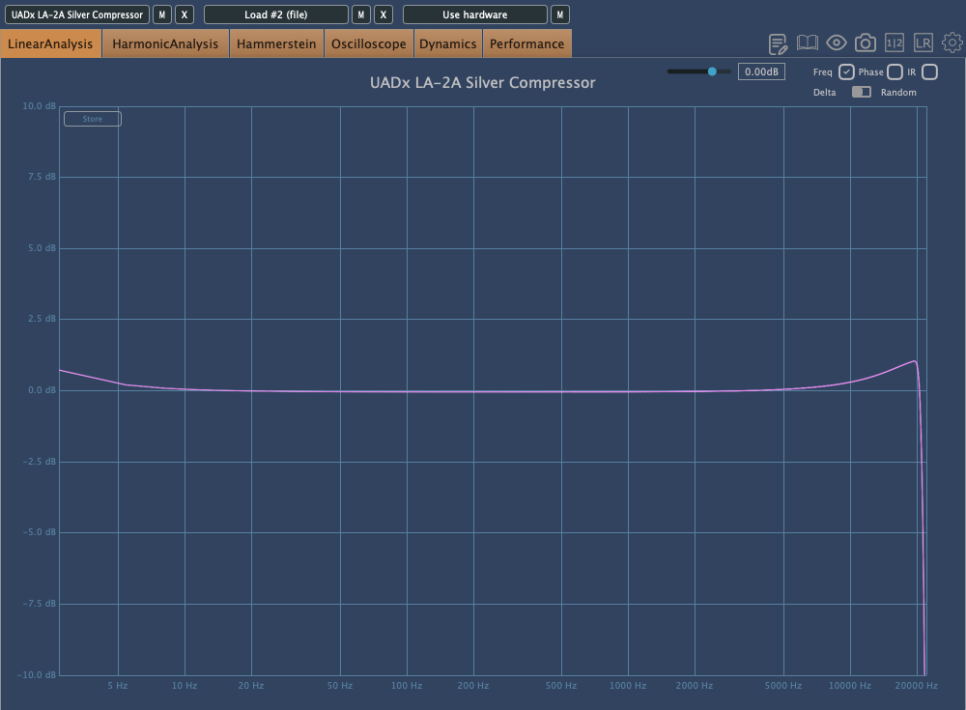Click the graph title UADx LA-2A Silver Compressor
Image resolution: width=966 pixels, height=710 pixels.
(x=482, y=83)
